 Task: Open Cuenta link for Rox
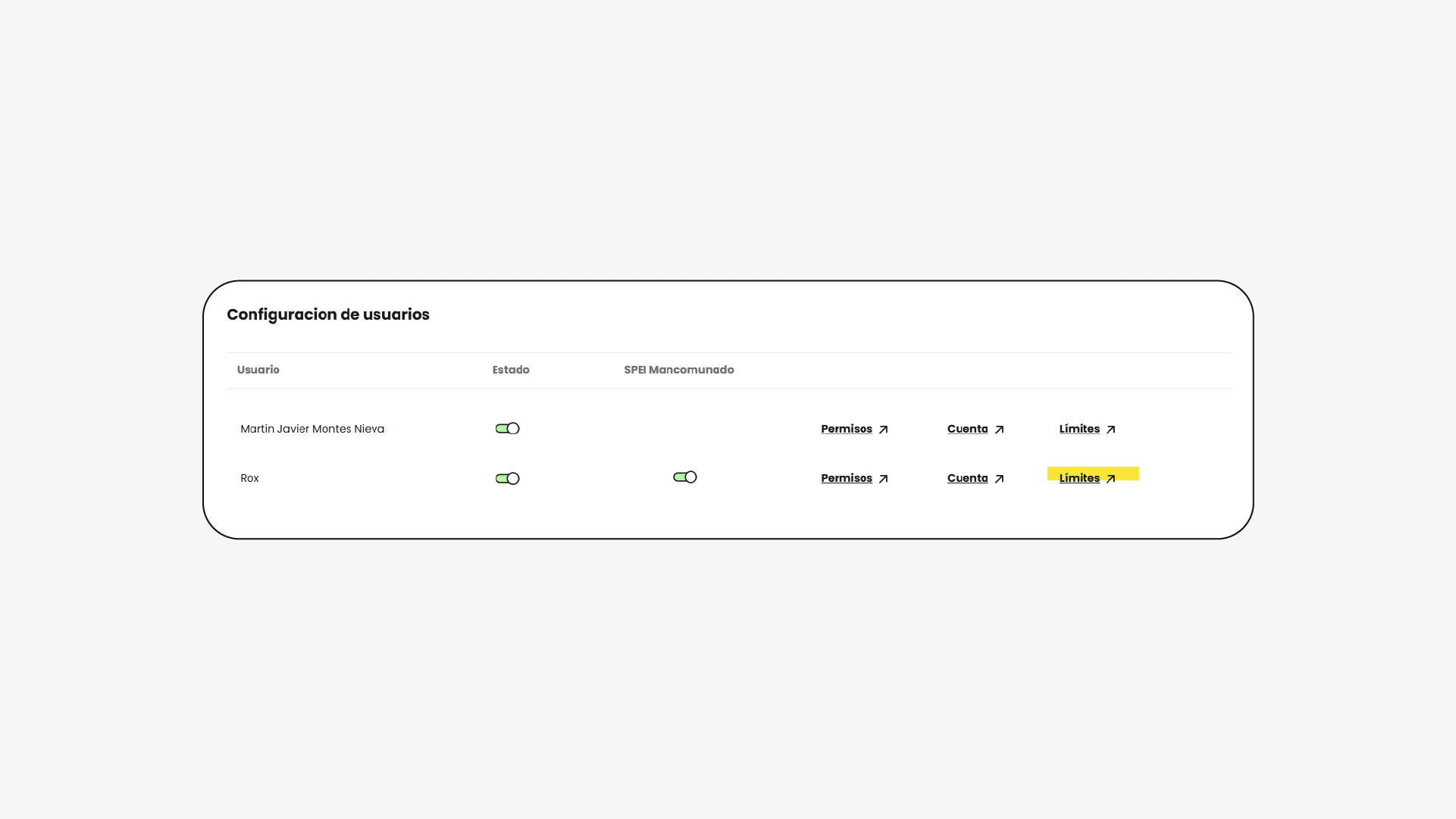pos(967,478)
